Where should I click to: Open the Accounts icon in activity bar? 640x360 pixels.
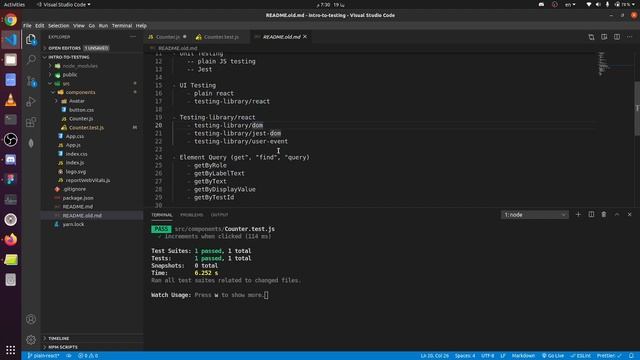(x=31, y=319)
